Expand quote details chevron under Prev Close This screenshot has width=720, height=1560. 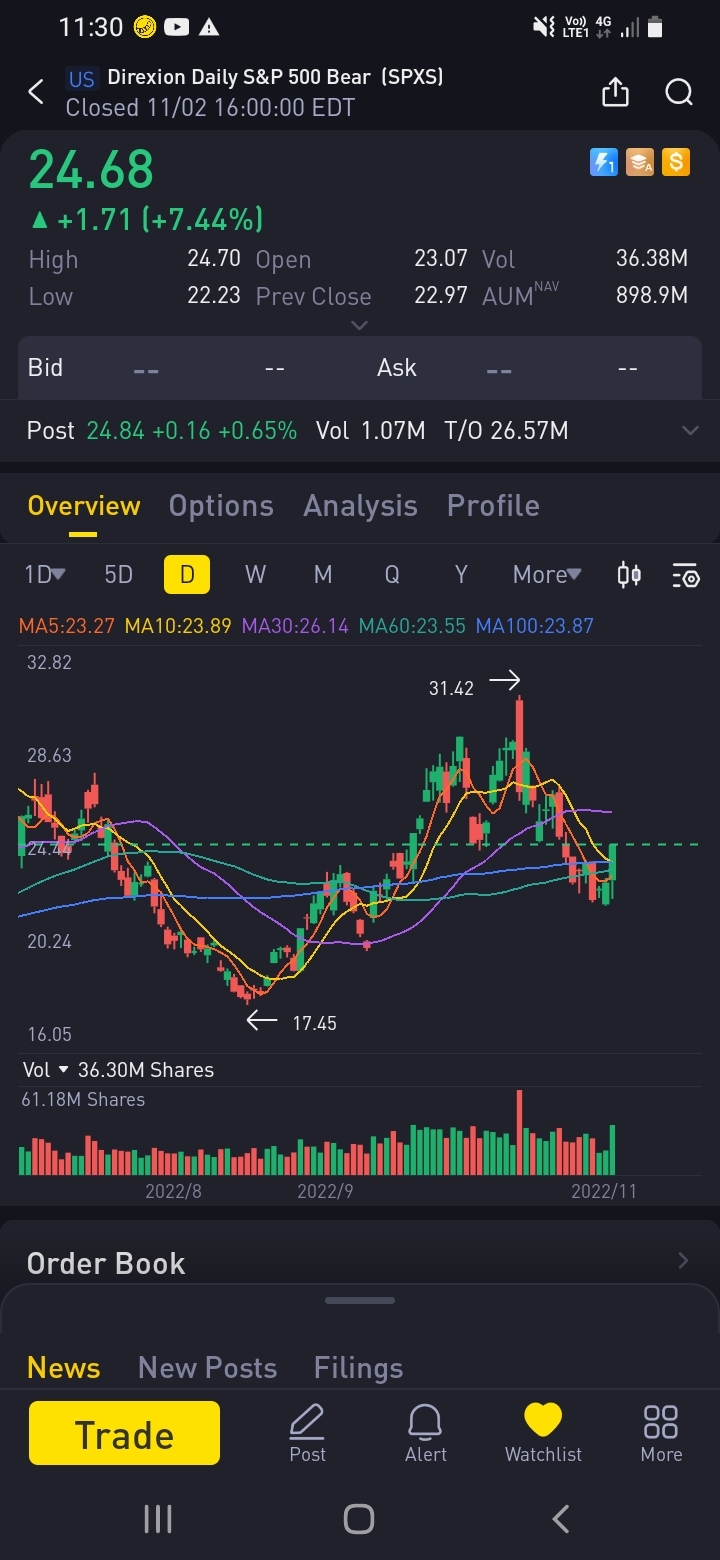[x=360, y=325]
